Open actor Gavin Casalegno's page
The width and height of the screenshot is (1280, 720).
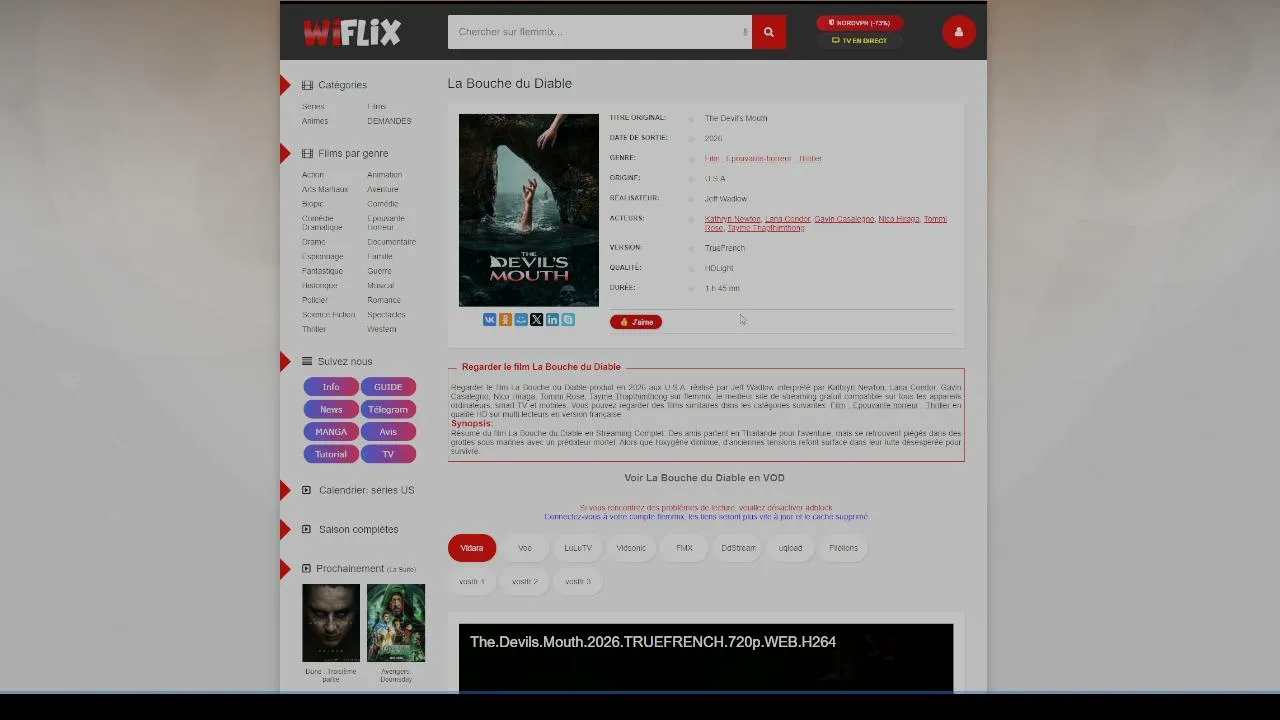844,219
